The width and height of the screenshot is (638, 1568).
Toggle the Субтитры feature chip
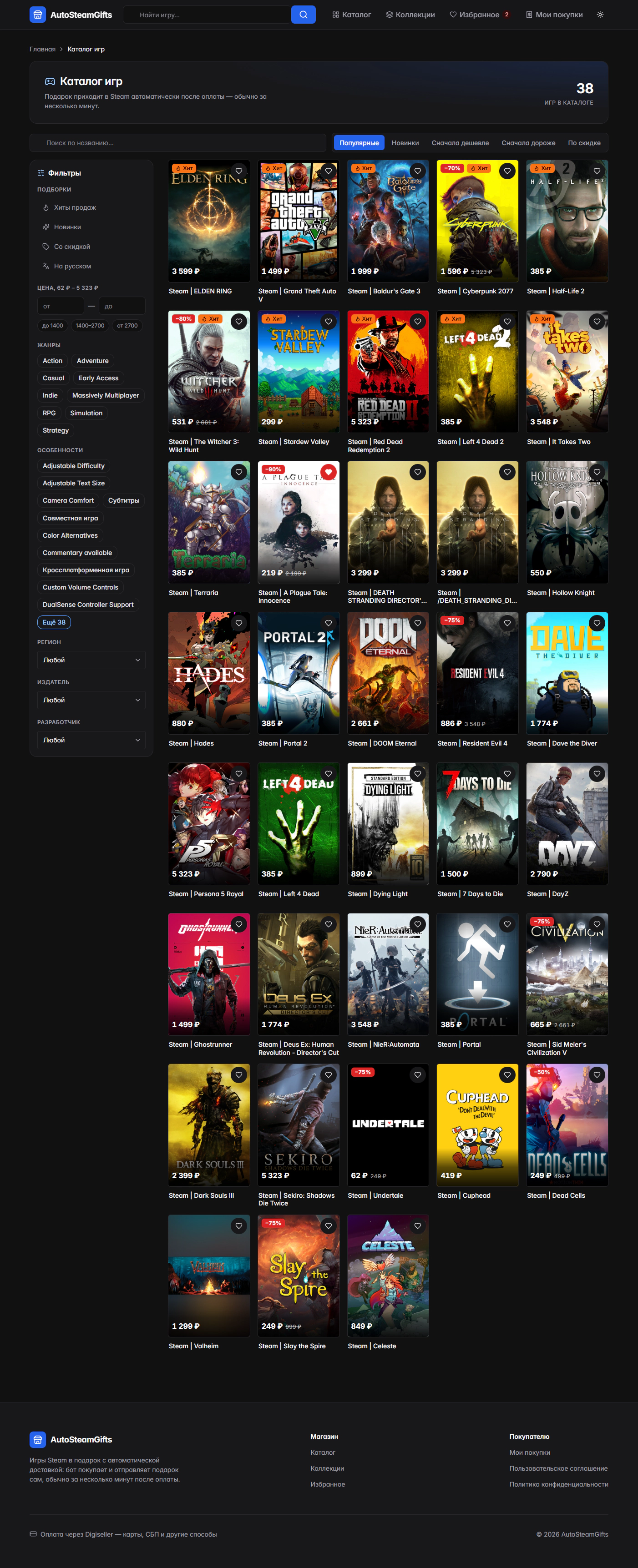coord(124,500)
